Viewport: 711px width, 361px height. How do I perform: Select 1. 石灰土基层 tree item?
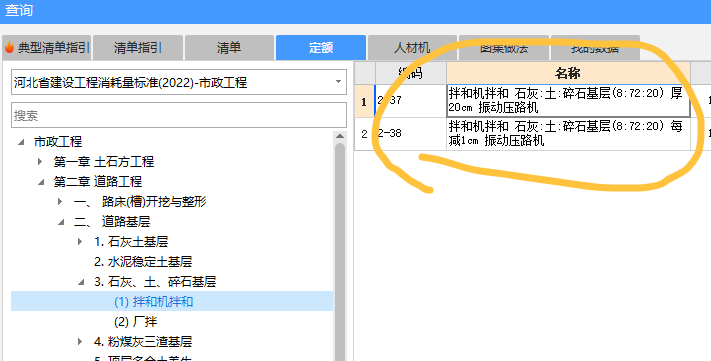tap(131, 241)
